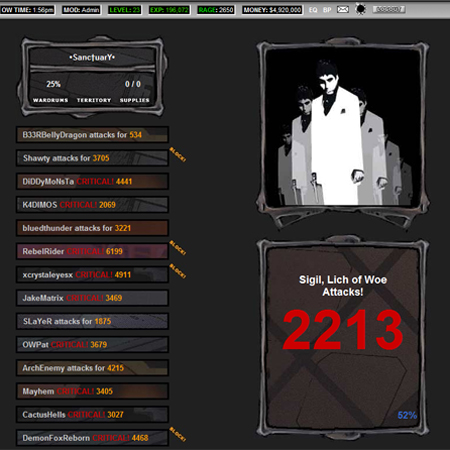Click the BLOCK badge beside Shawty's attack
This screenshot has width=450, height=450.
(x=178, y=154)
